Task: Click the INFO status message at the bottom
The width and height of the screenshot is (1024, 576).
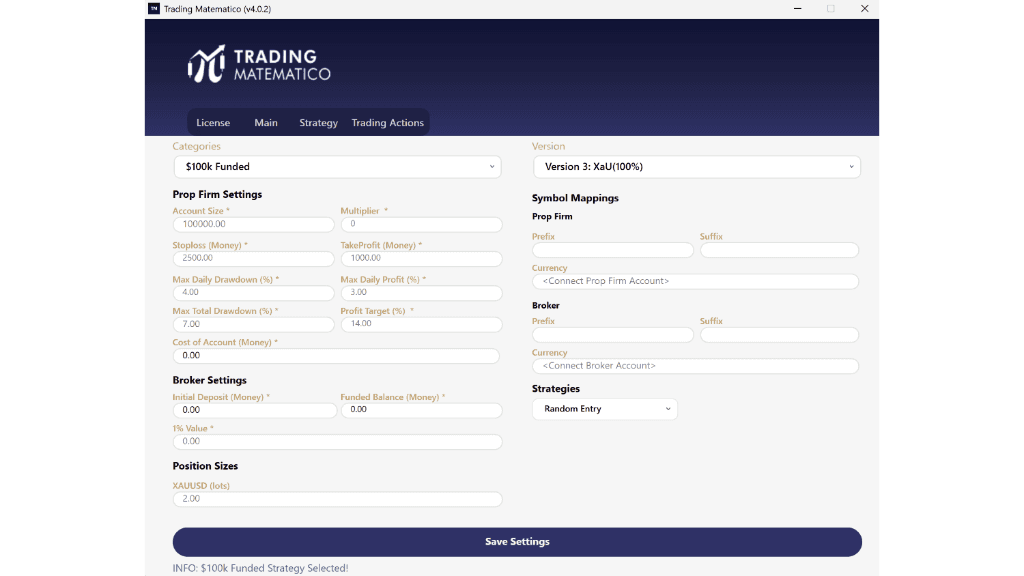Action: [x=260, y=567]
